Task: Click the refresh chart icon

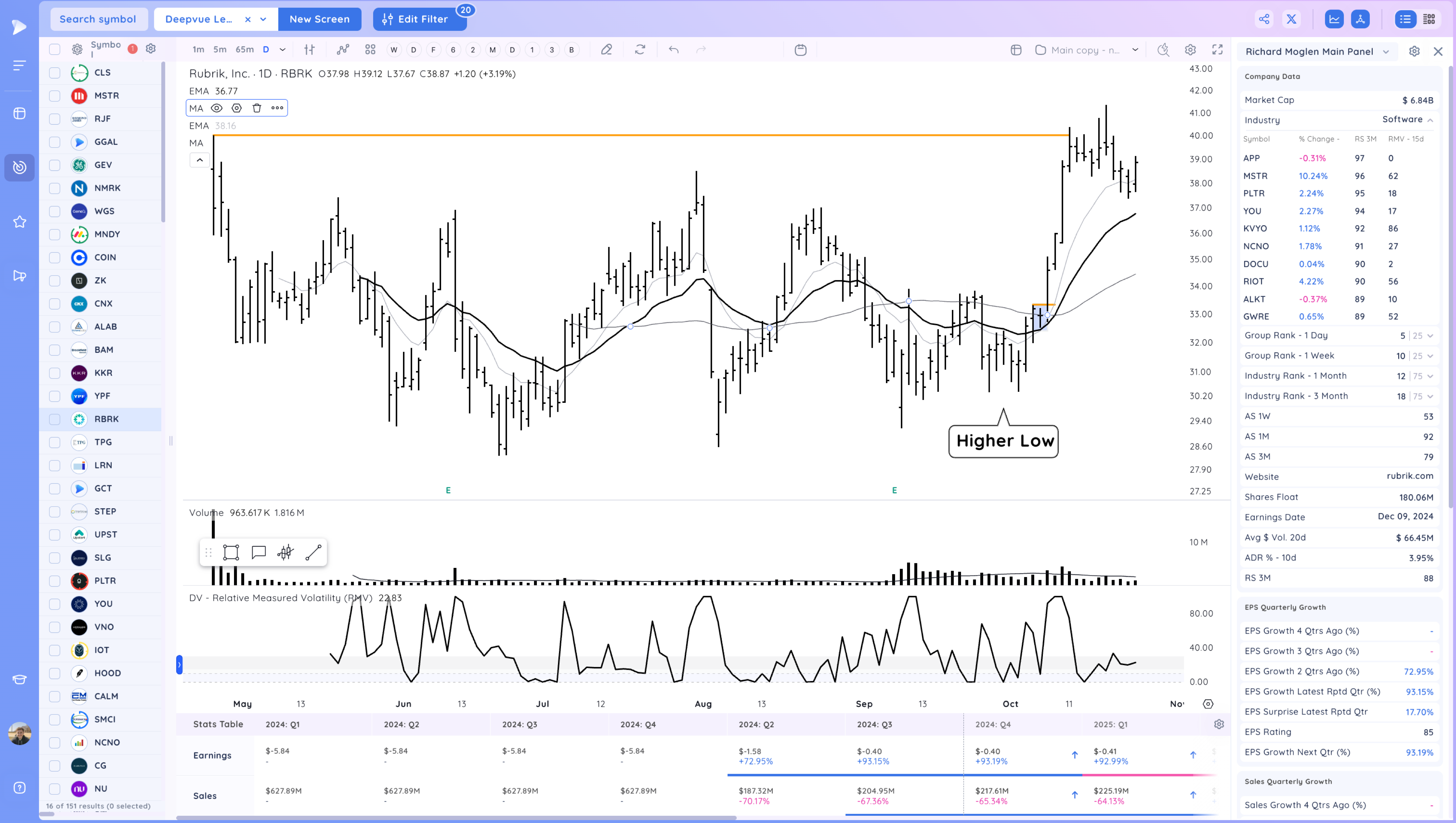Action: click(x=640, y=50)
